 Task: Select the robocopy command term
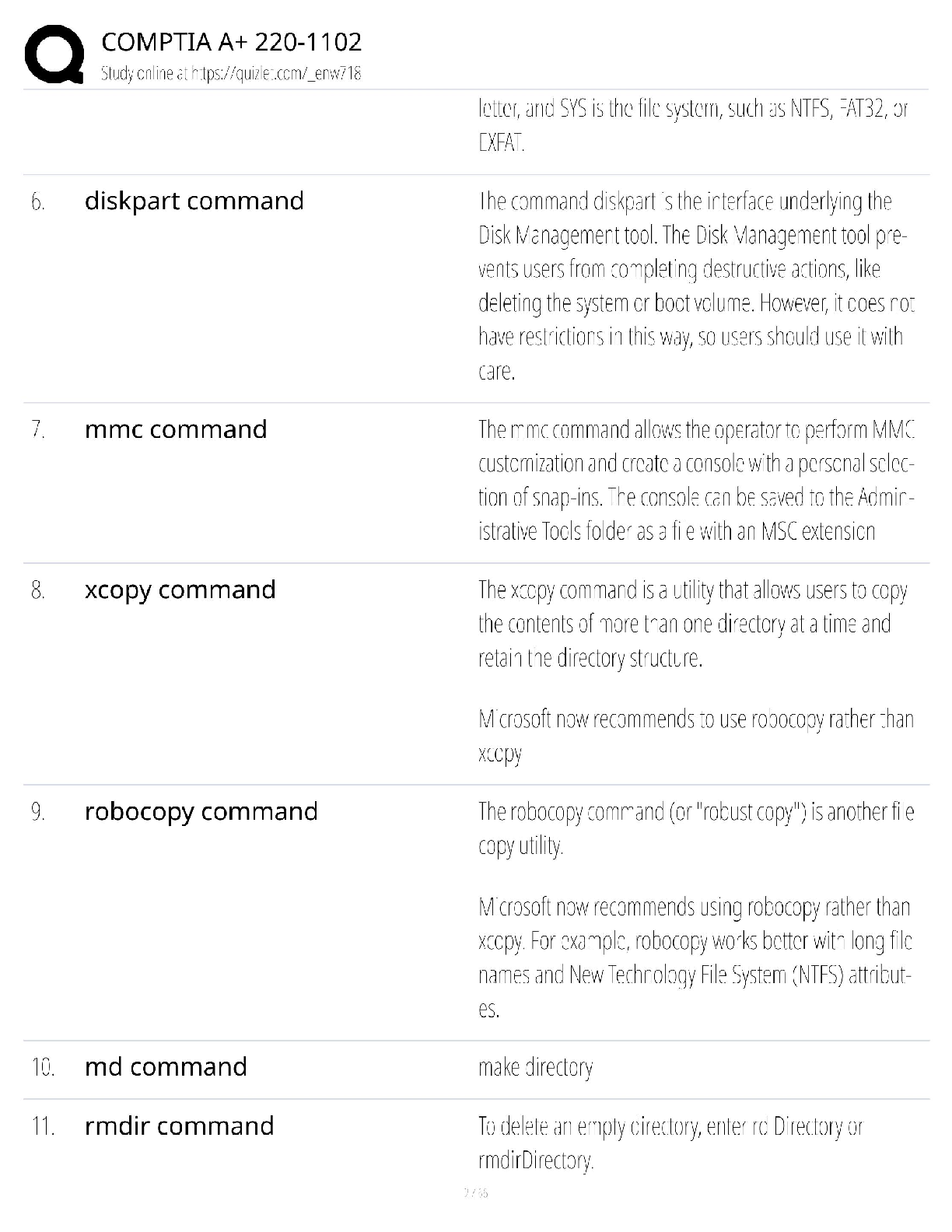point(201,812)
